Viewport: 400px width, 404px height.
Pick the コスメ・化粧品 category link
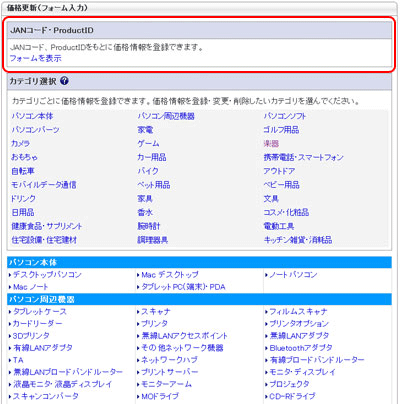coord(286,212)
